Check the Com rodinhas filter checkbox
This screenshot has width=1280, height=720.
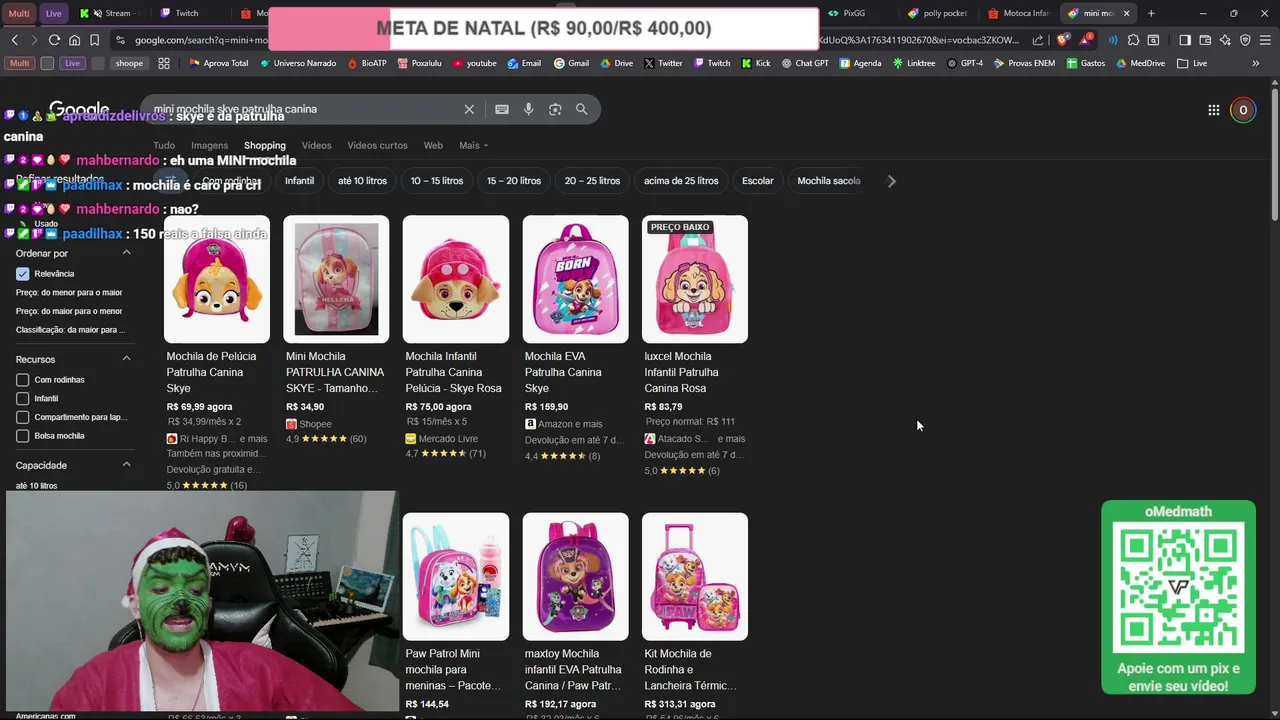[x=22, y=380]
